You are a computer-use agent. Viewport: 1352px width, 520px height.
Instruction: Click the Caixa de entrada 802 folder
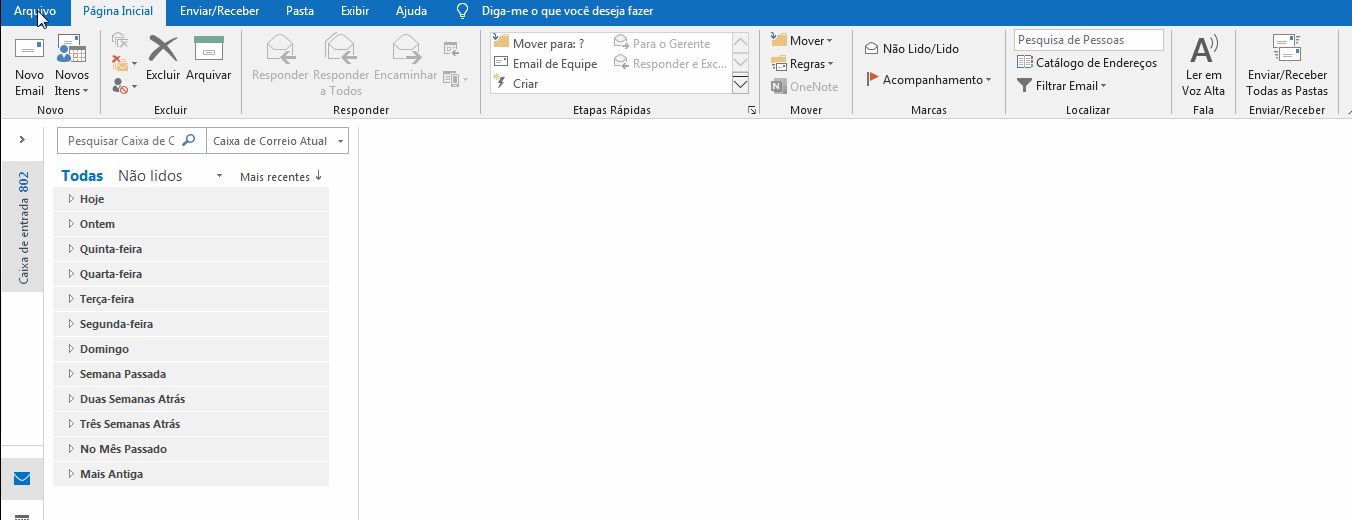(23, 227)
